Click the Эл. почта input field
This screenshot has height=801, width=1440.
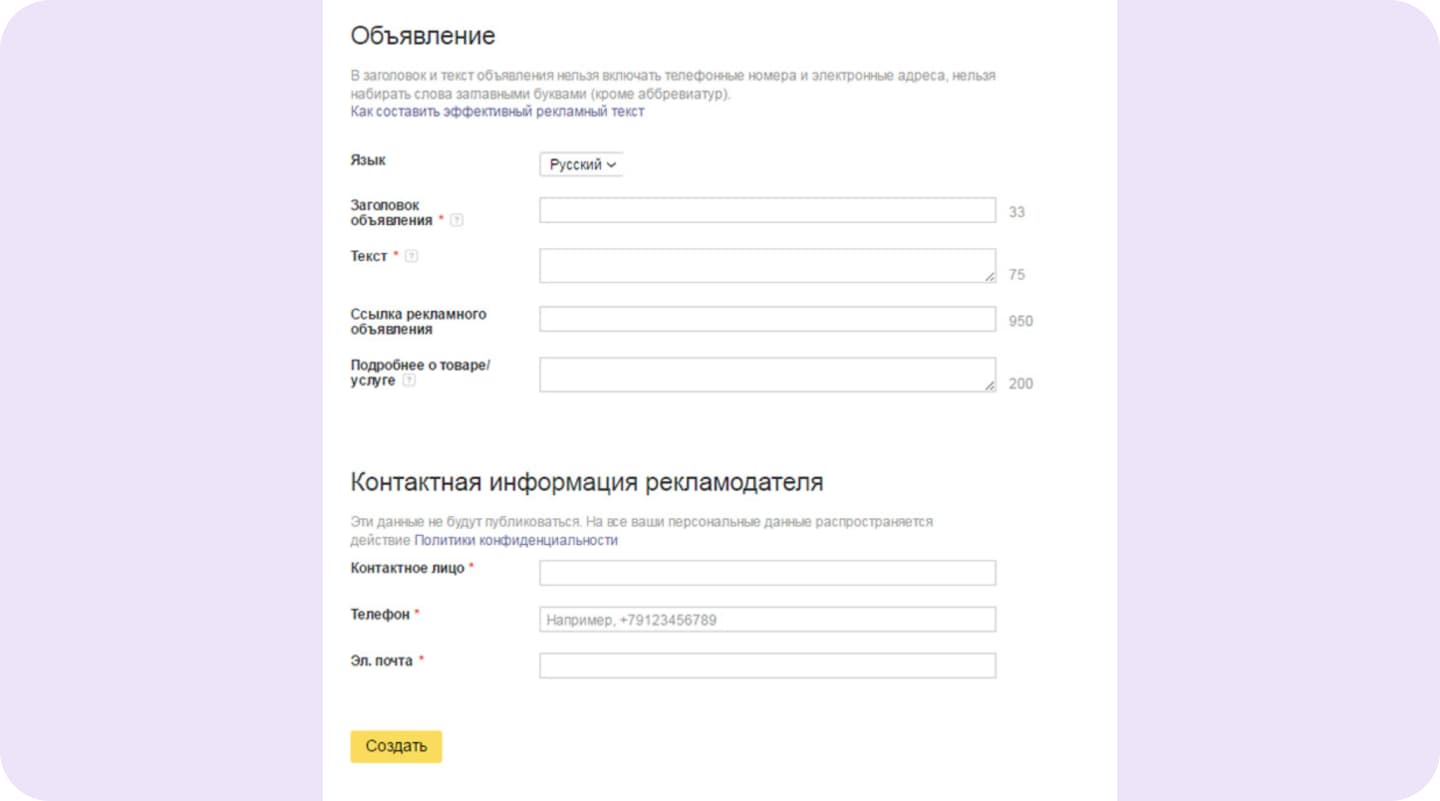coord(766,665)
